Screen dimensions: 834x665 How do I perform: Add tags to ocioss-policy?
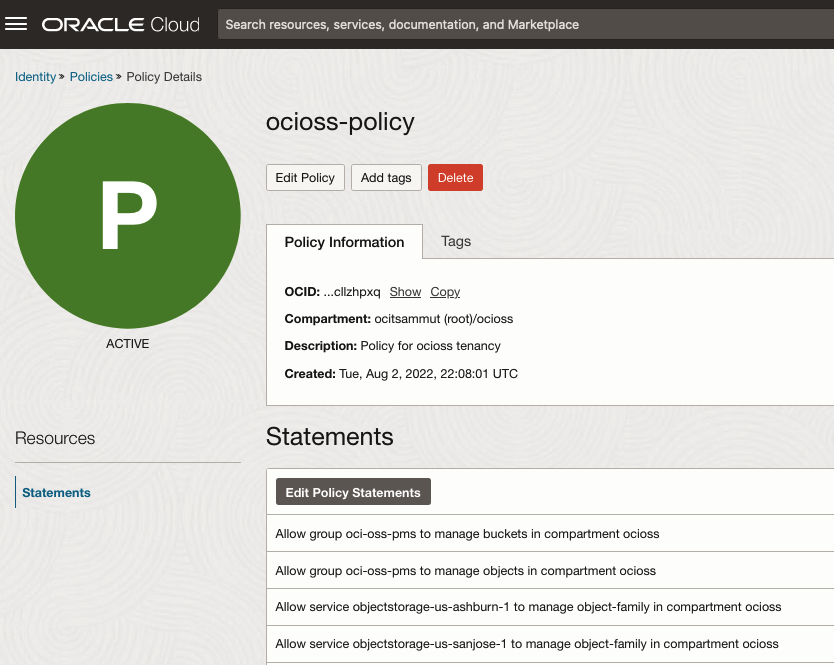point(386,177)
